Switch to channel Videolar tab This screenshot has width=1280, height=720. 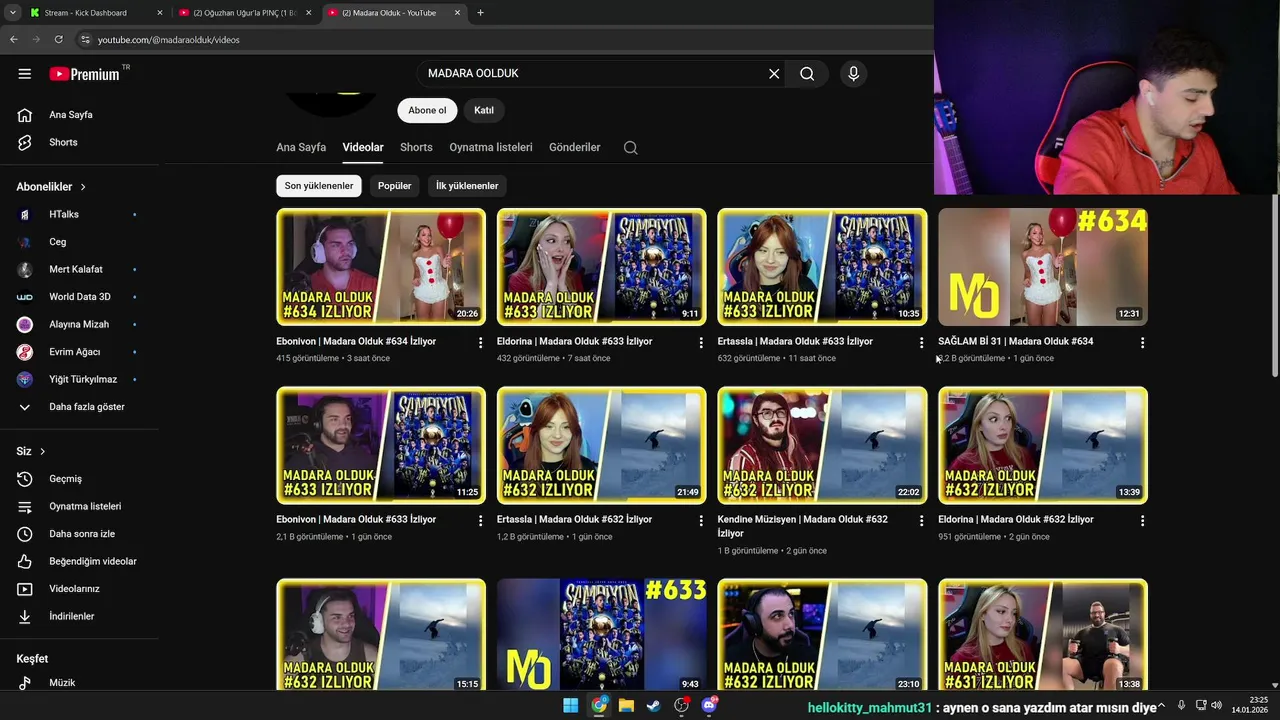[363, 147]
